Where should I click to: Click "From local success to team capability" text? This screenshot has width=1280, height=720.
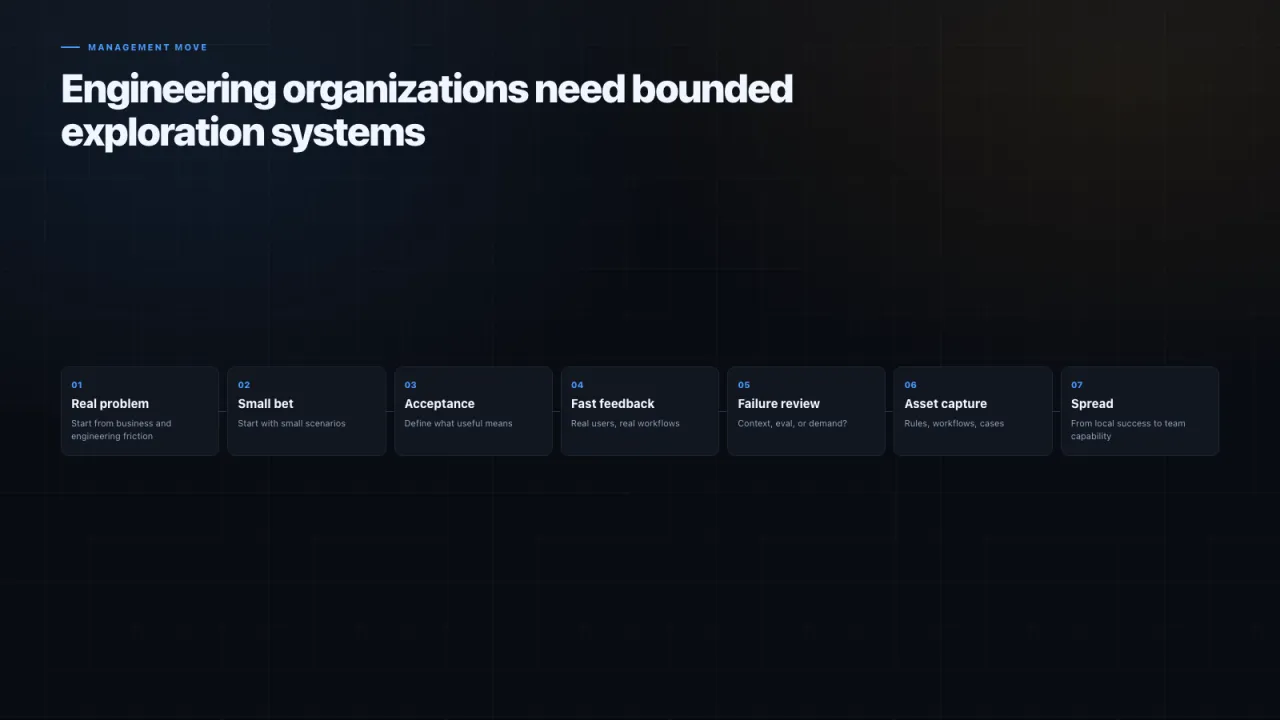[x=1128, y=430]
